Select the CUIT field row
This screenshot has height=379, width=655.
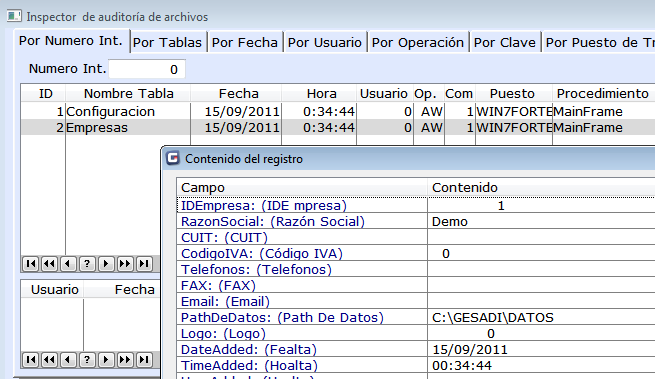(416, 237)
